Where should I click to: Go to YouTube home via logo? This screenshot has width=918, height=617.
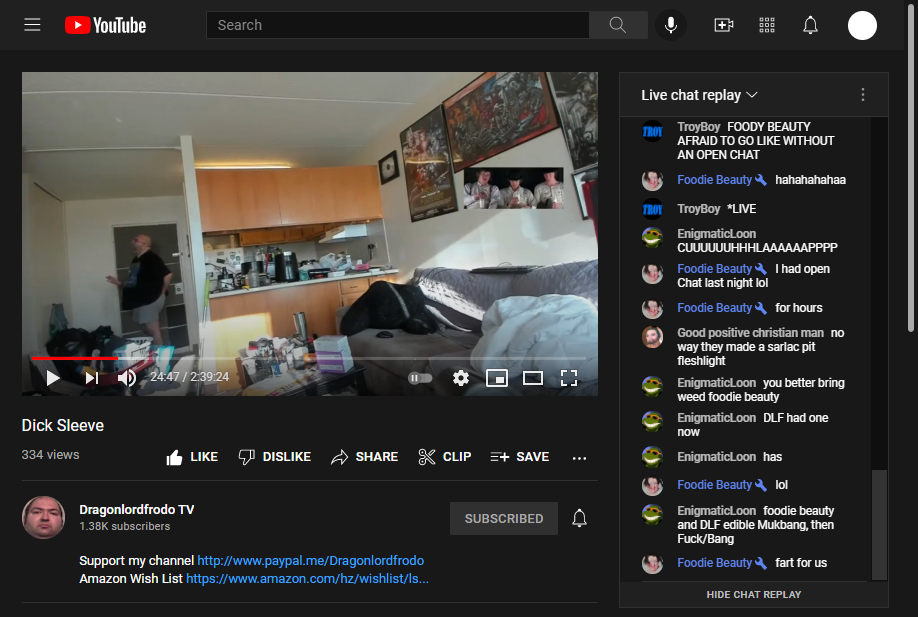[105, 25]
